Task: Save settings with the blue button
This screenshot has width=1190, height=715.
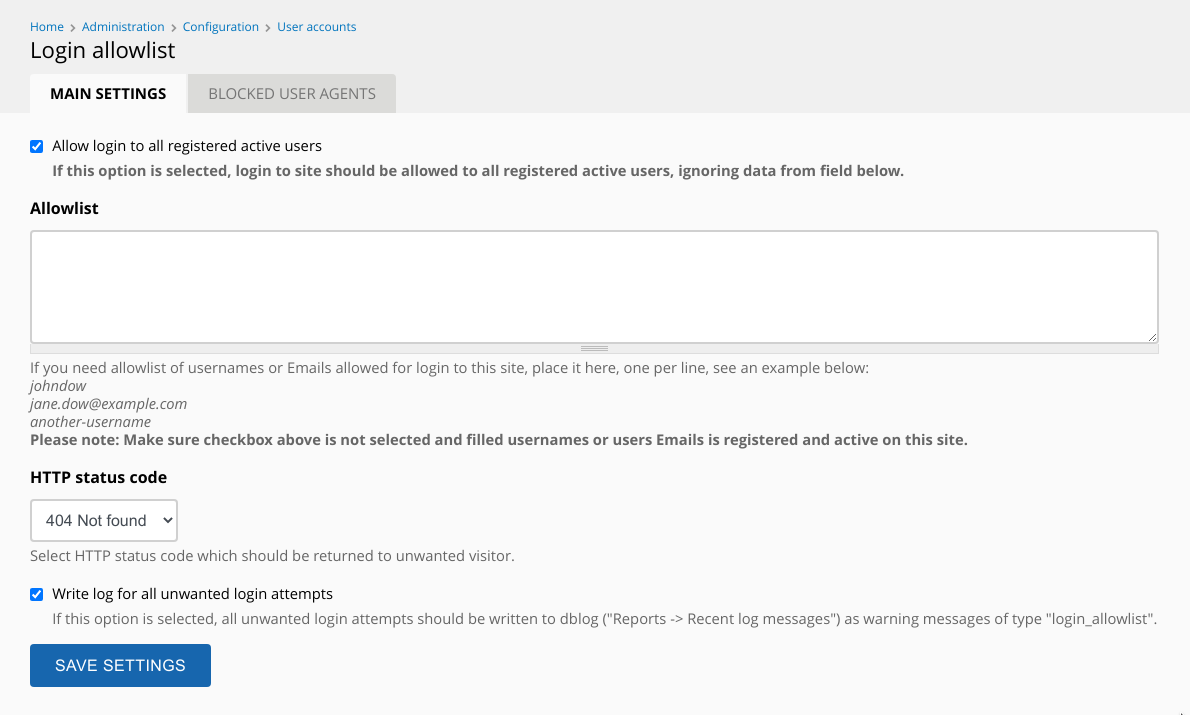Action: [x=121, y=666]
